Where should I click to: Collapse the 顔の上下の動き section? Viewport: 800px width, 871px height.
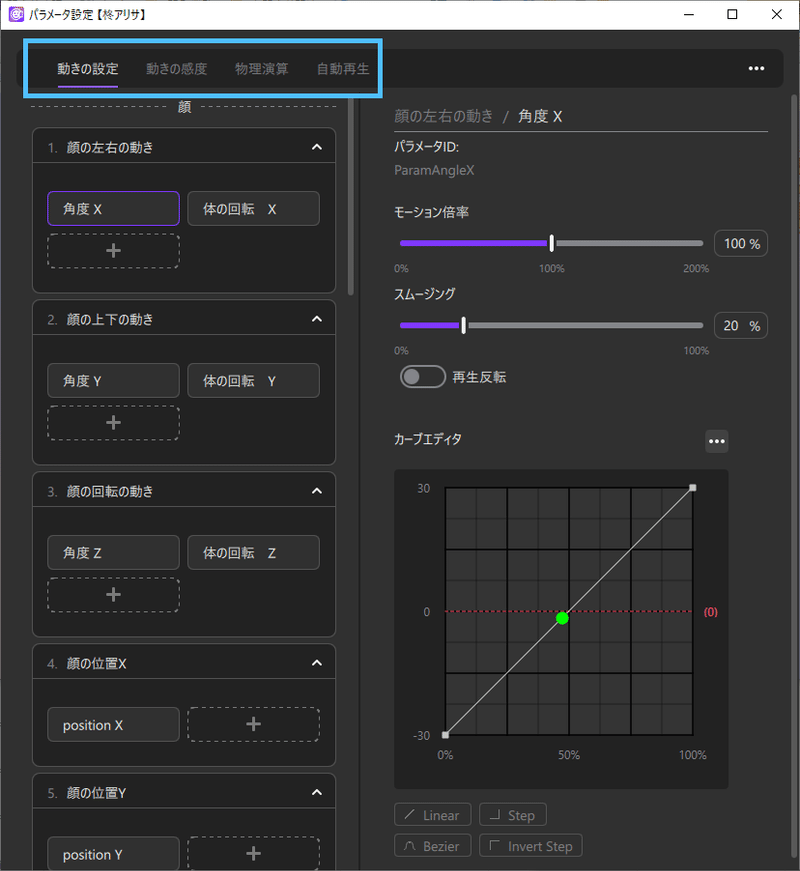(317, 319)
